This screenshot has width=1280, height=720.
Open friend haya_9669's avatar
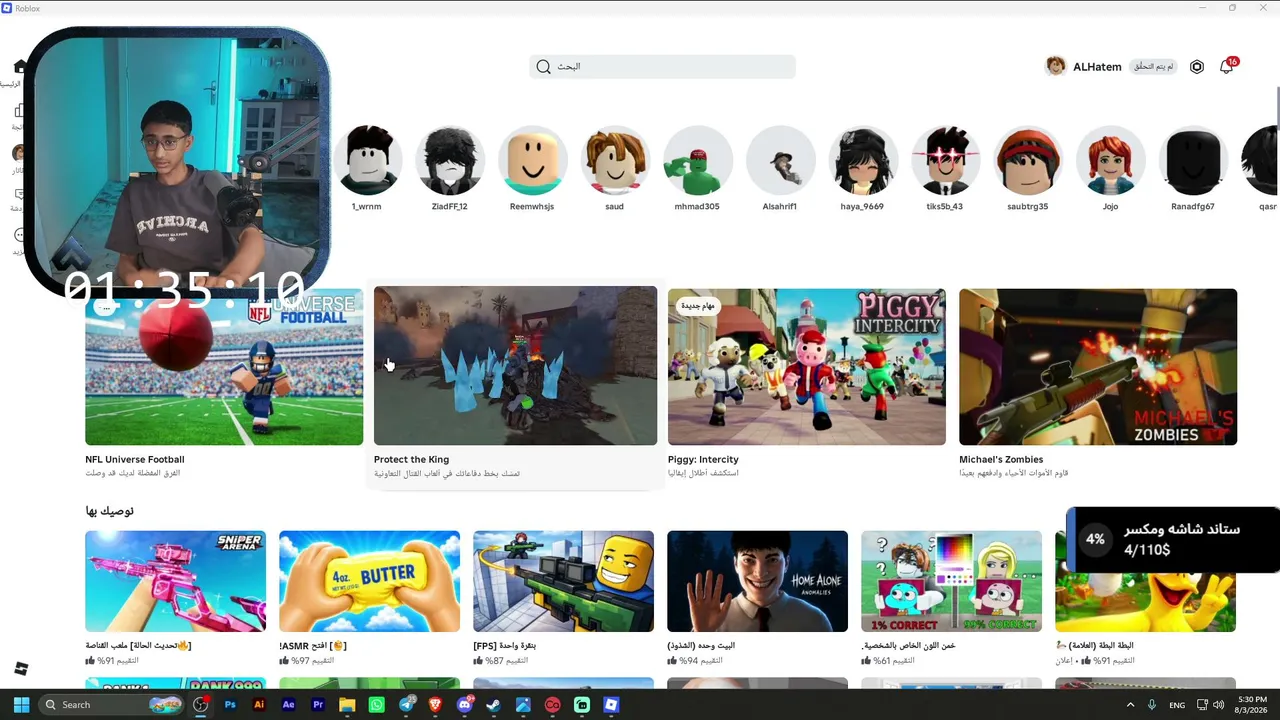(862, 160)
